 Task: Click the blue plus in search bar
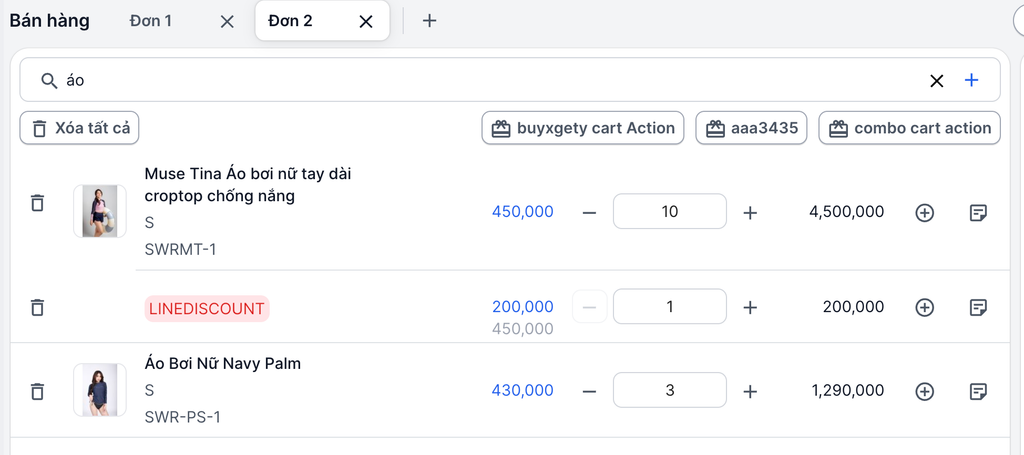tap(971, 80)
